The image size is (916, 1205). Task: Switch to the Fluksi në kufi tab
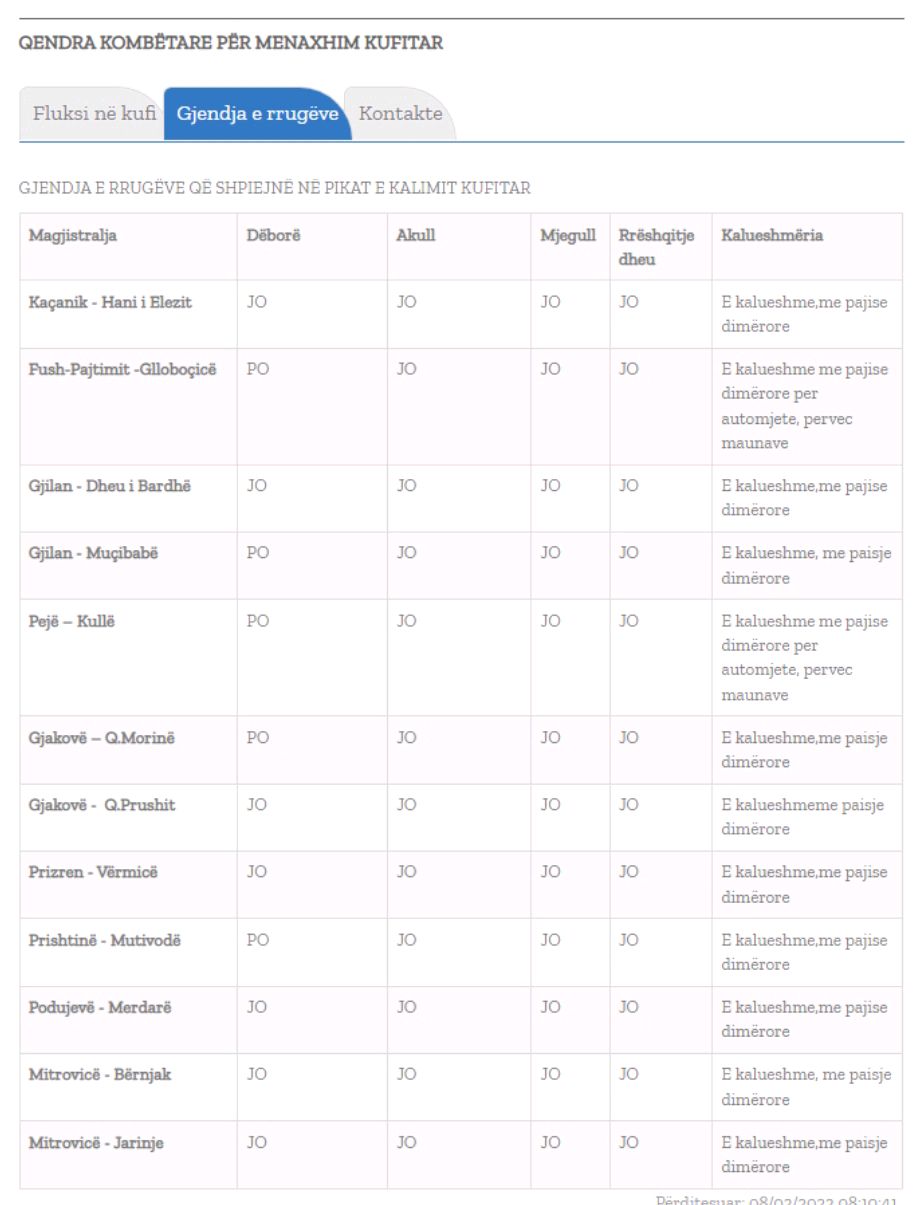(94, 114)
